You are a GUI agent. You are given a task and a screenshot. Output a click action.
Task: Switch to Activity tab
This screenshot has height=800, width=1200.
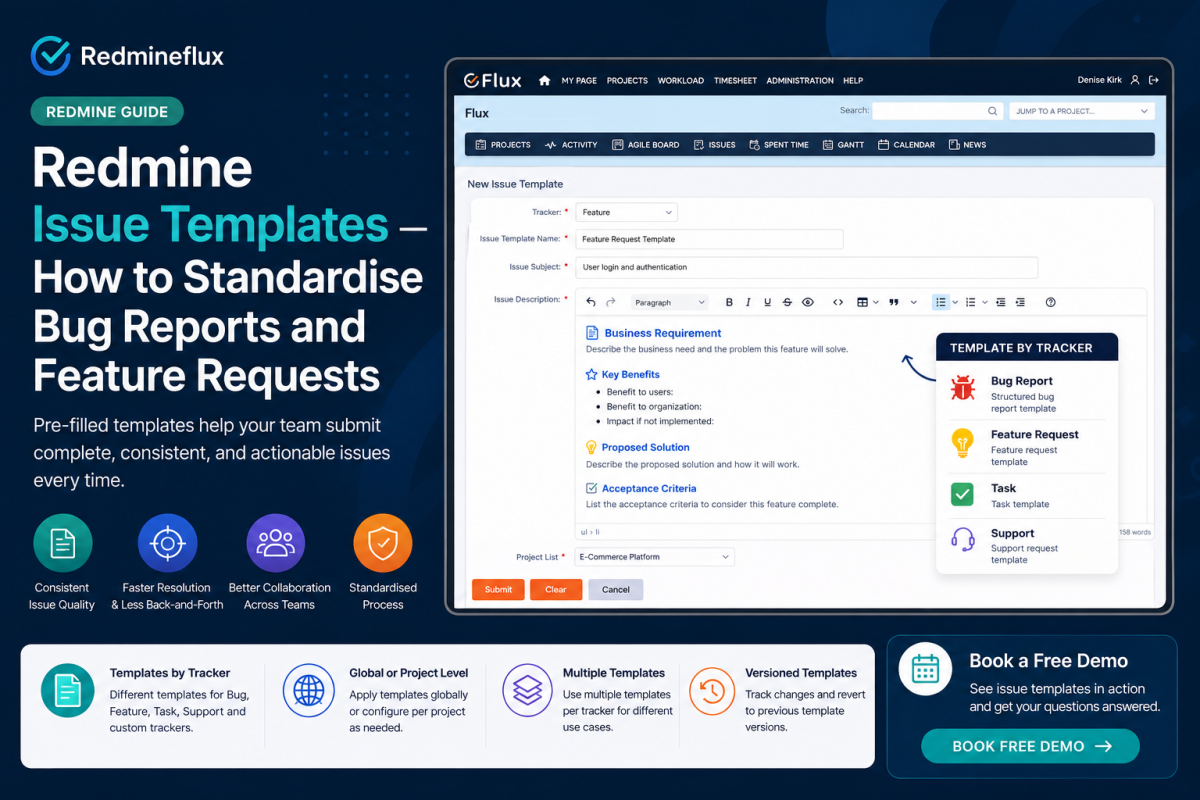571,145
